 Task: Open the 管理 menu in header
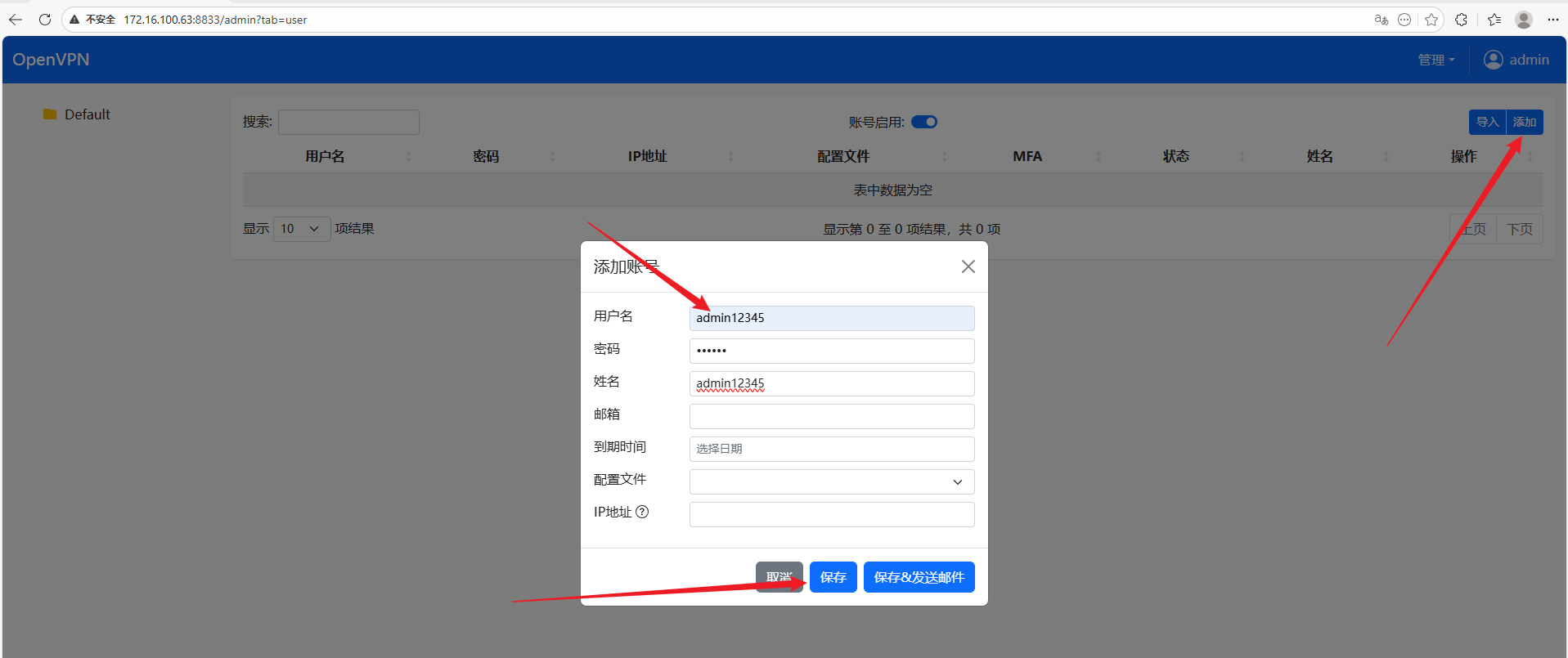[x=1435, y=60]
